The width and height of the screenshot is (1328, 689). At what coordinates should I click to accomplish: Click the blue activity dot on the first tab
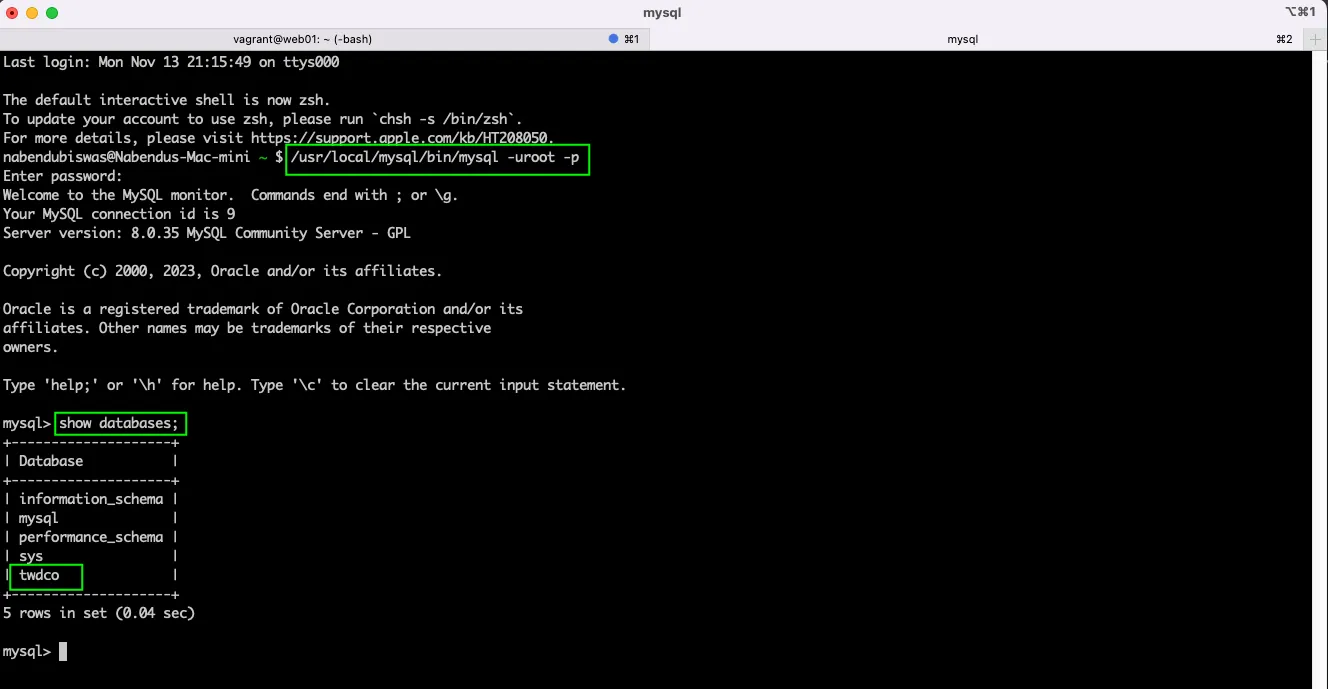point(613,39)
